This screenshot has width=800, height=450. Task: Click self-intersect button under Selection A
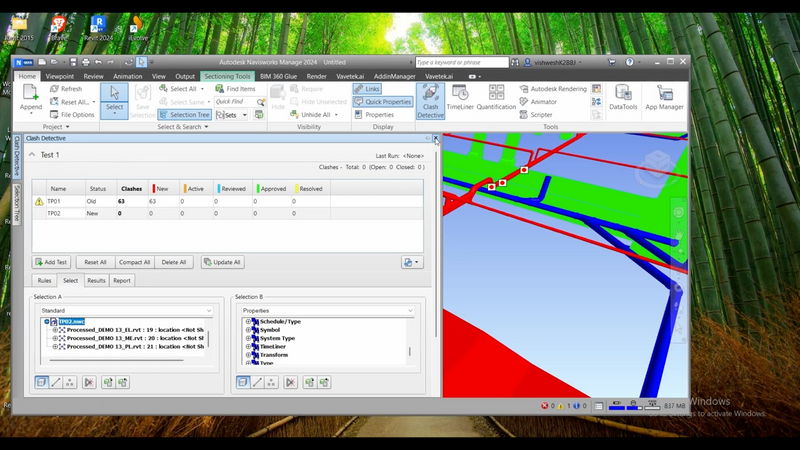[89, 382]
